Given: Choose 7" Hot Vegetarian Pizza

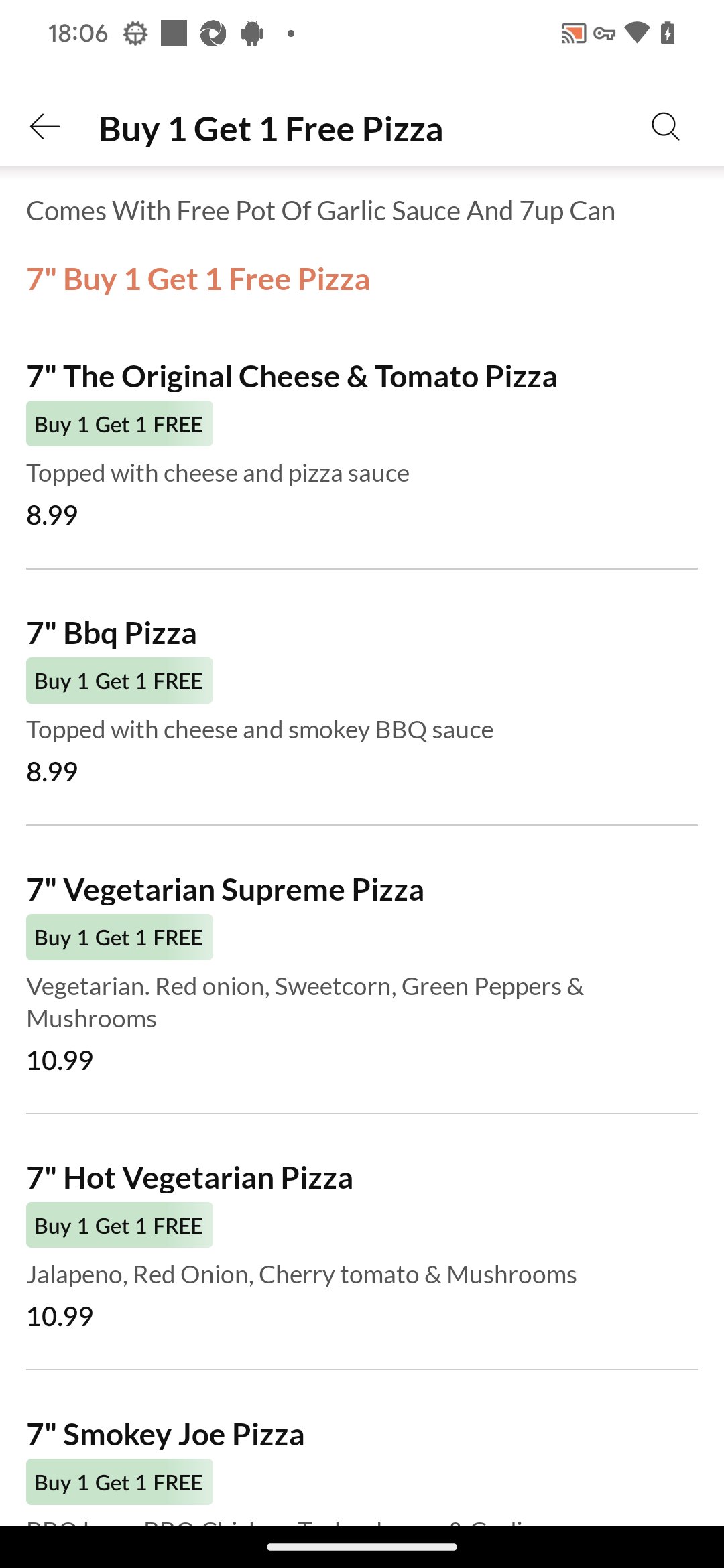Looking at the screenshot, I should (x=190, y=1178).
